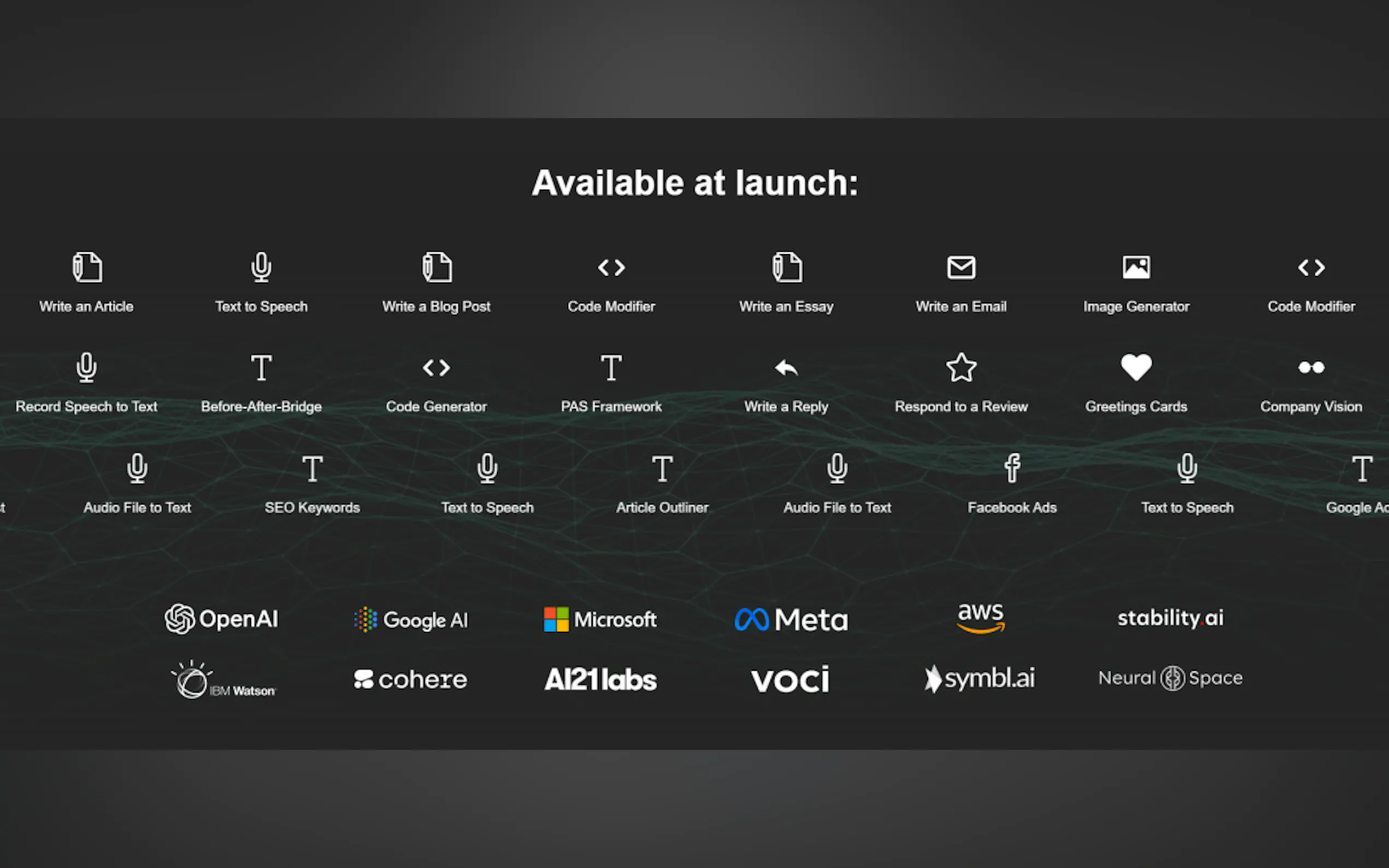Click the star icon for Respond to a Review

pyautogui.click(x=961, y=367)
